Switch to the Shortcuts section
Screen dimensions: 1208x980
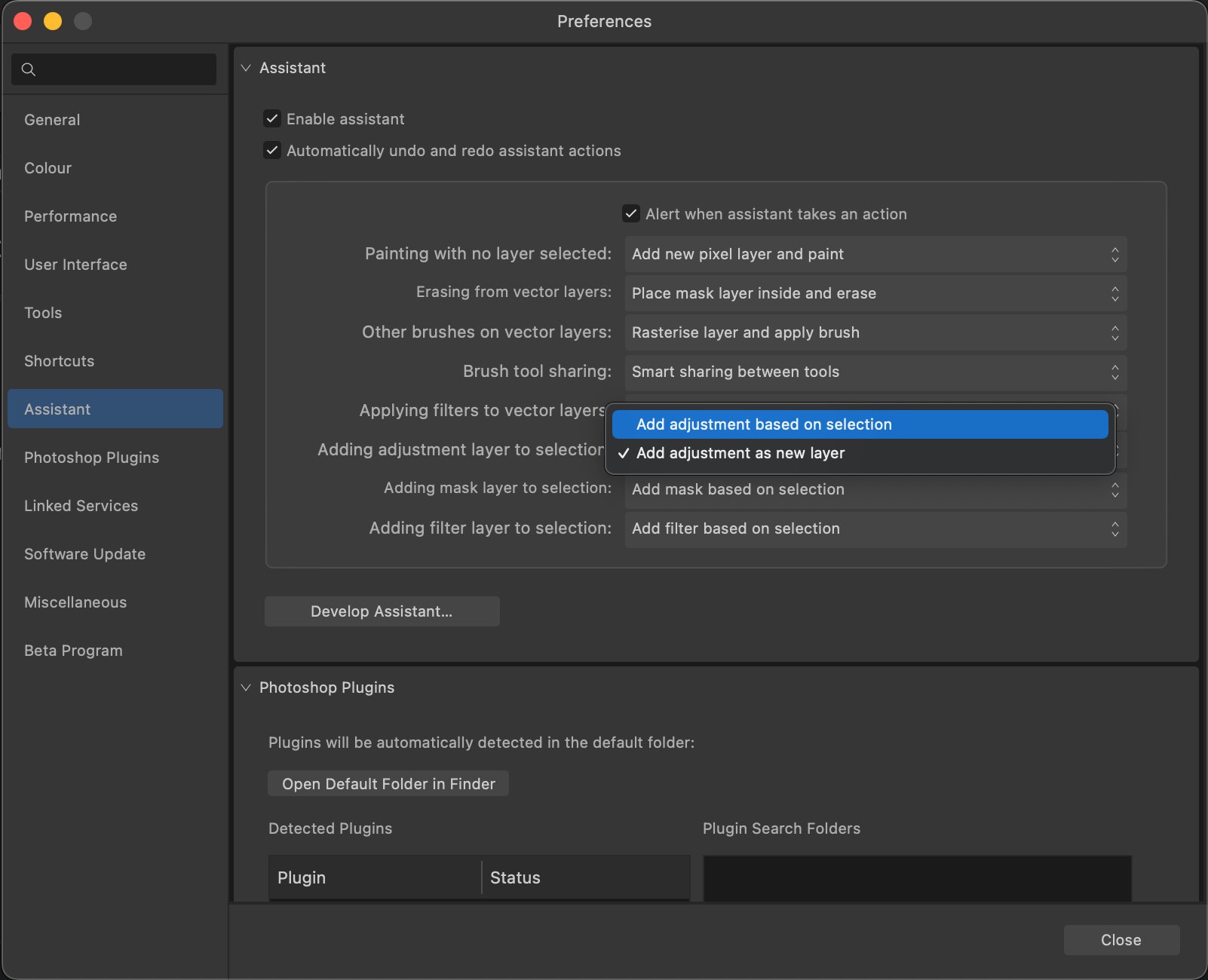click(59, 360)
